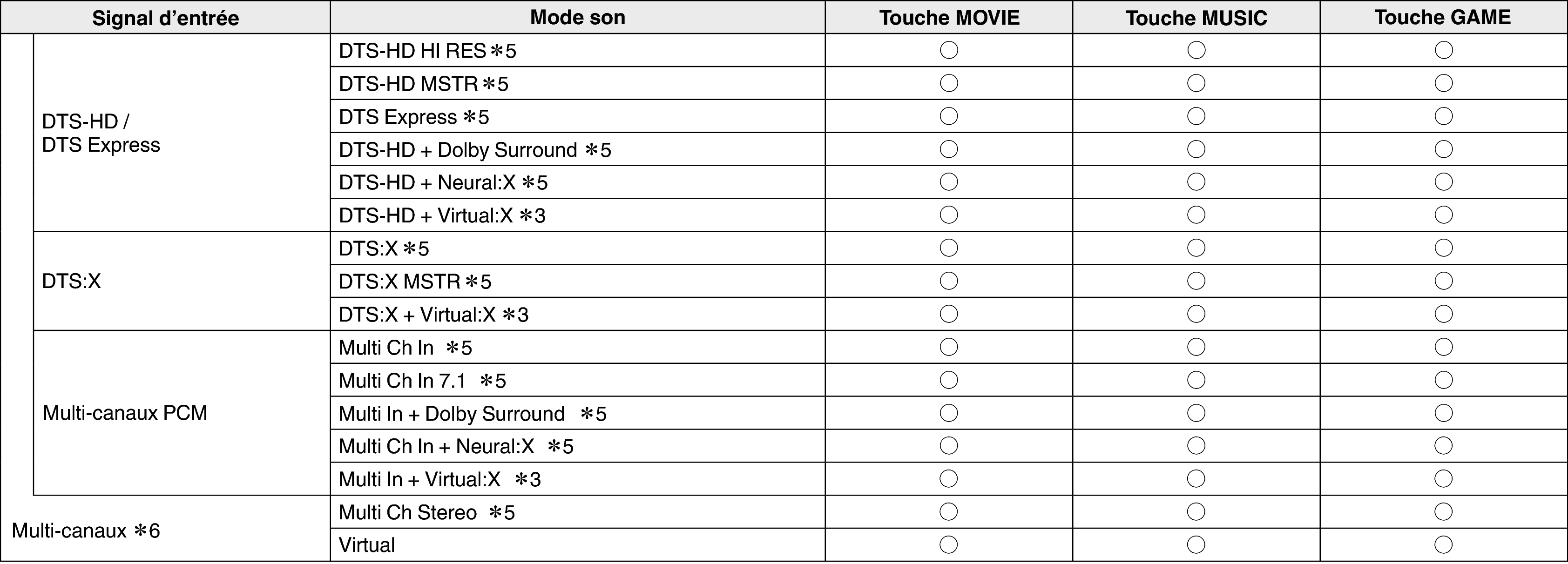Viewport: 1568px width, 564px height.
Task: Select the MUSIC circle in DTS-HD MSTR row
Action: tap(1196, 83)
